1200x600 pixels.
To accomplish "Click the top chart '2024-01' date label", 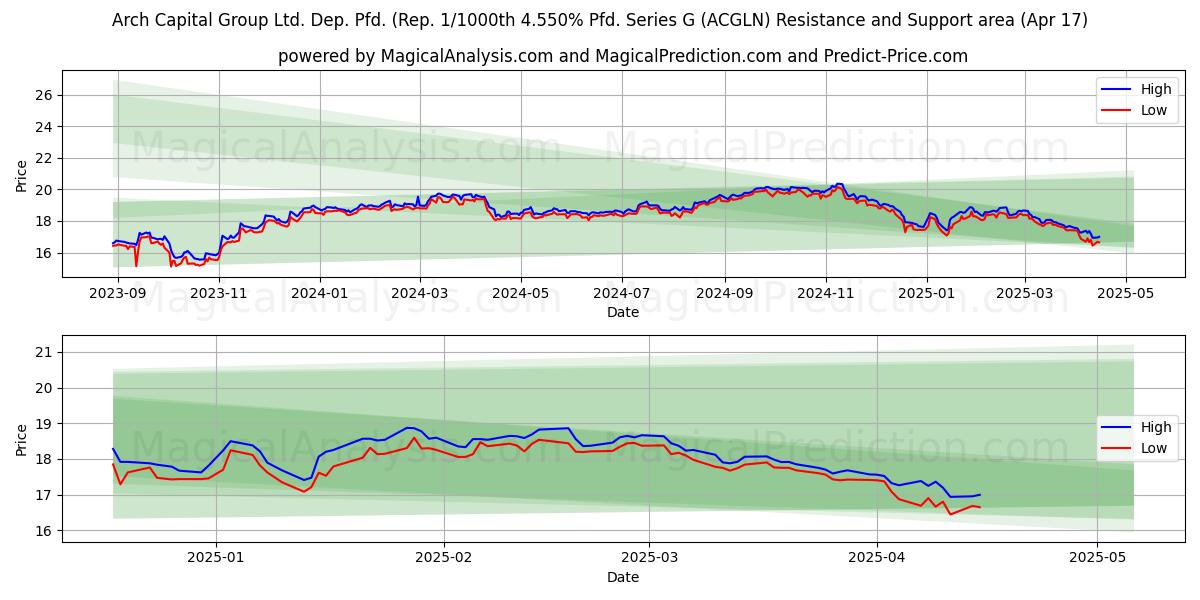I will [320, 295].
